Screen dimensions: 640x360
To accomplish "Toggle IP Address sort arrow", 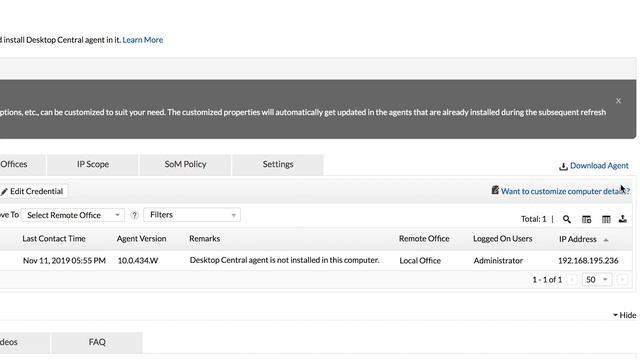I will [x=606, y=240].
